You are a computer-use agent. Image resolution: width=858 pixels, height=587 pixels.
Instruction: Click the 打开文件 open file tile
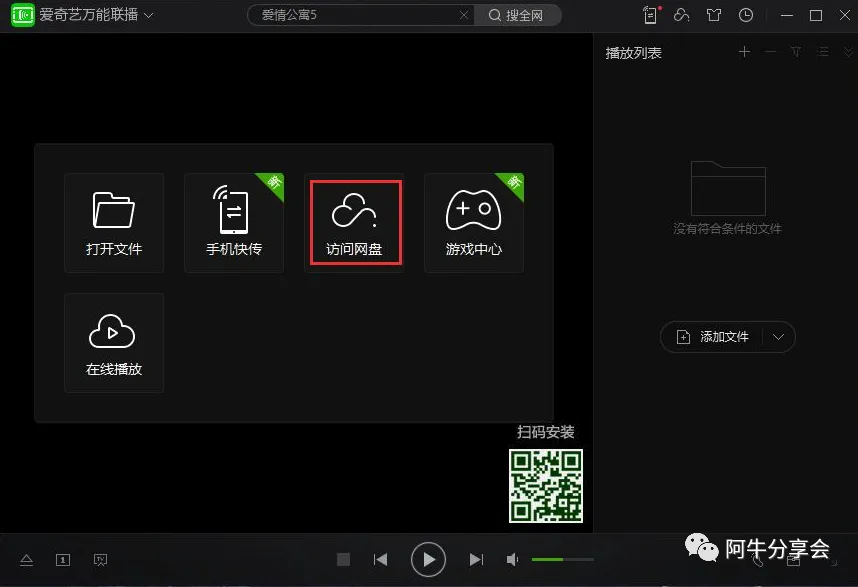coord(114,223)
